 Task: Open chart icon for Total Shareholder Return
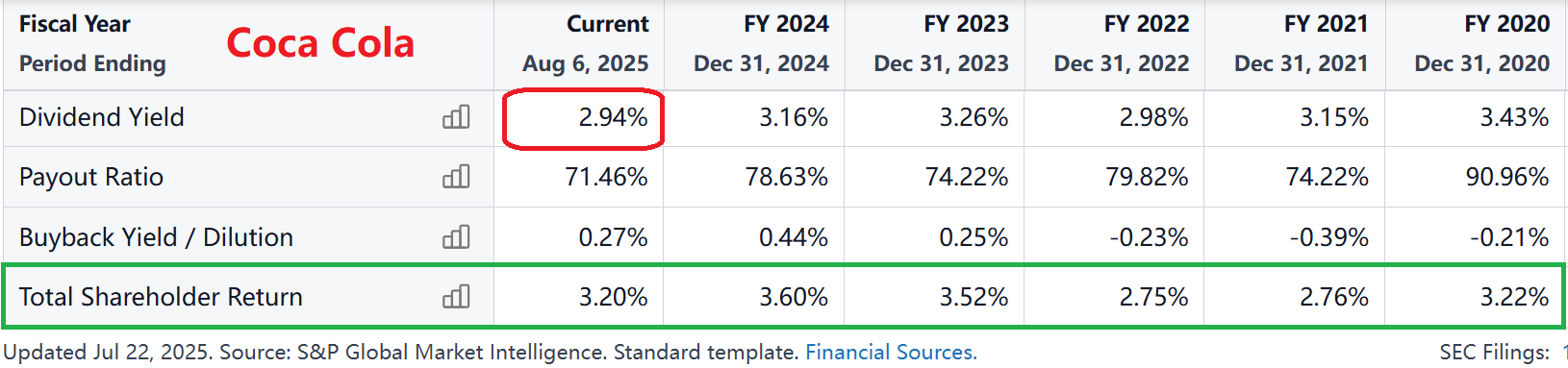coord(456,297)
